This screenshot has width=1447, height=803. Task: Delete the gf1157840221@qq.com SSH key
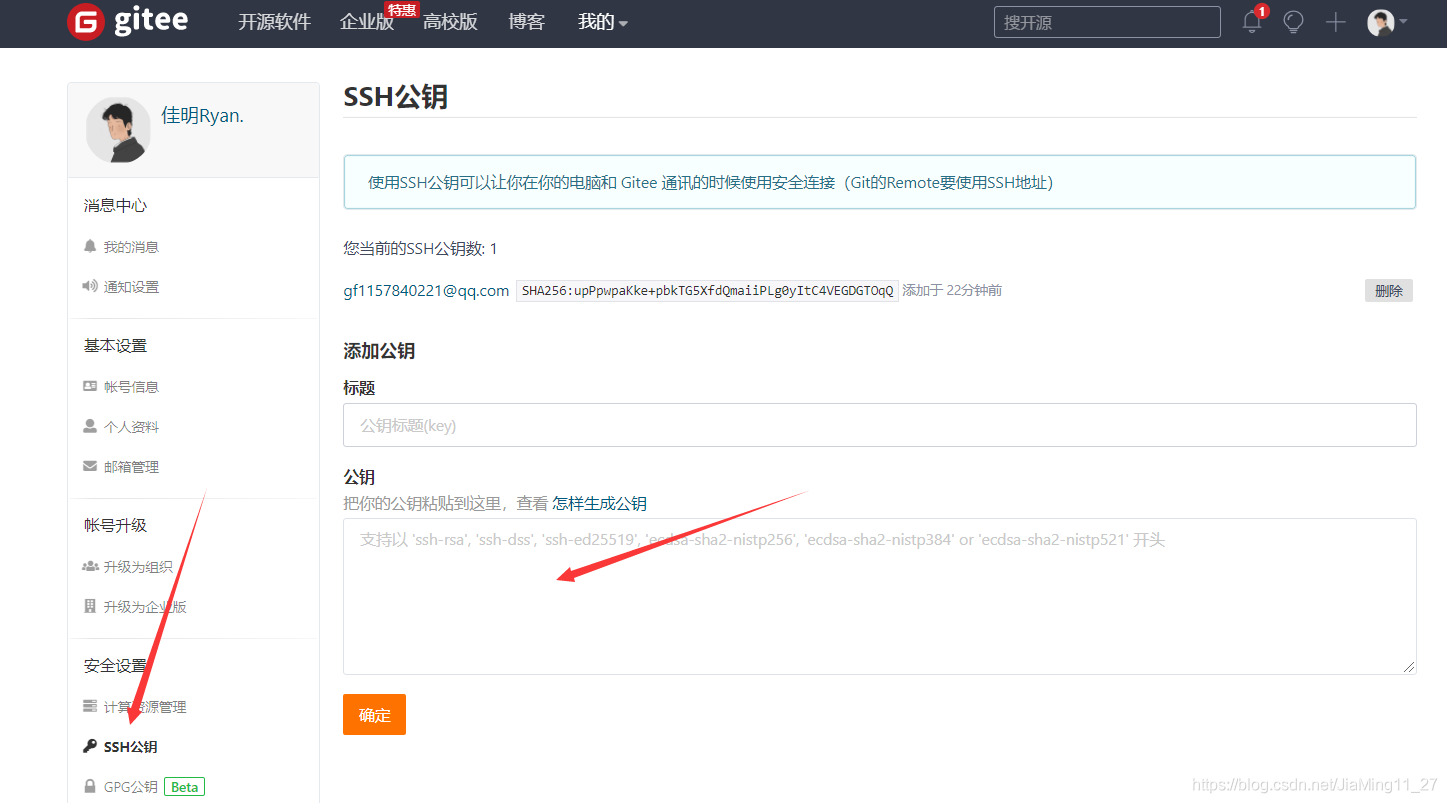[1389, 291]
